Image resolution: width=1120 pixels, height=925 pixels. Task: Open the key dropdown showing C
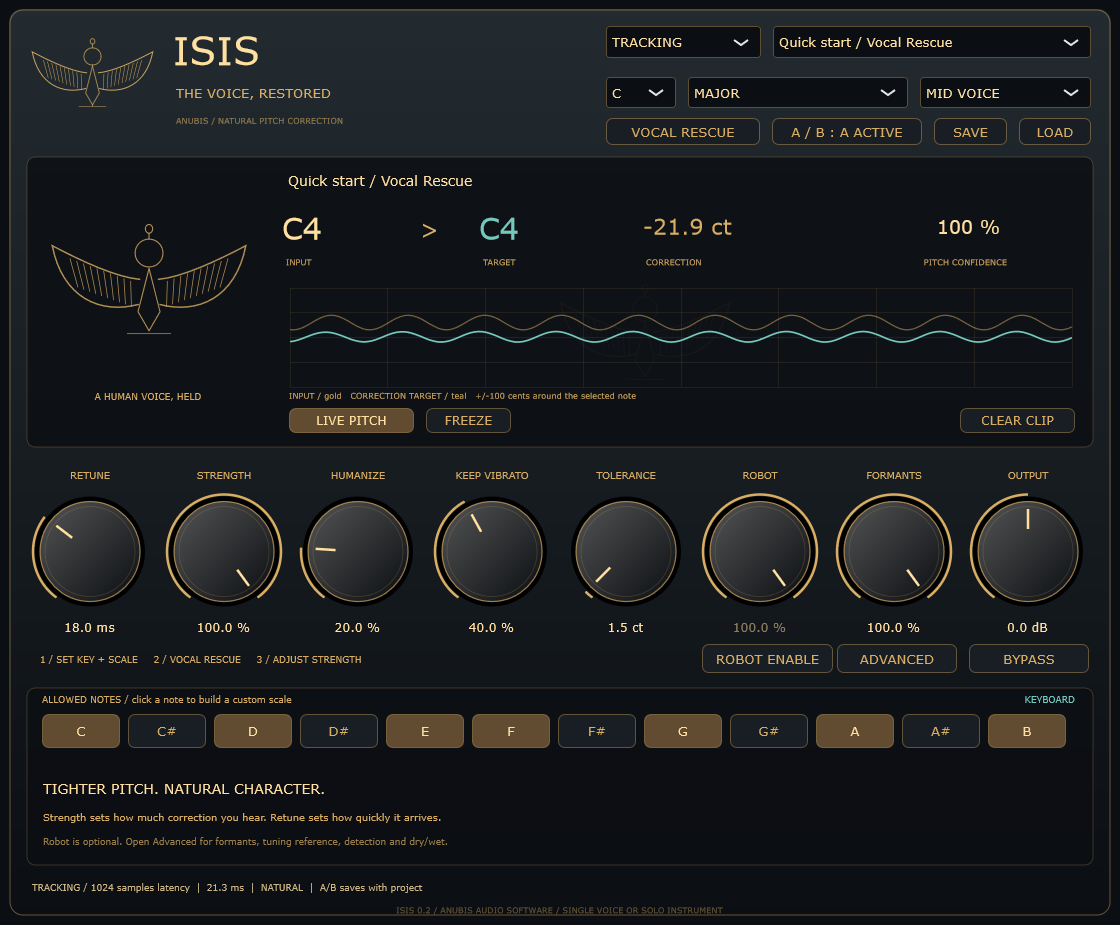(640, 93)
